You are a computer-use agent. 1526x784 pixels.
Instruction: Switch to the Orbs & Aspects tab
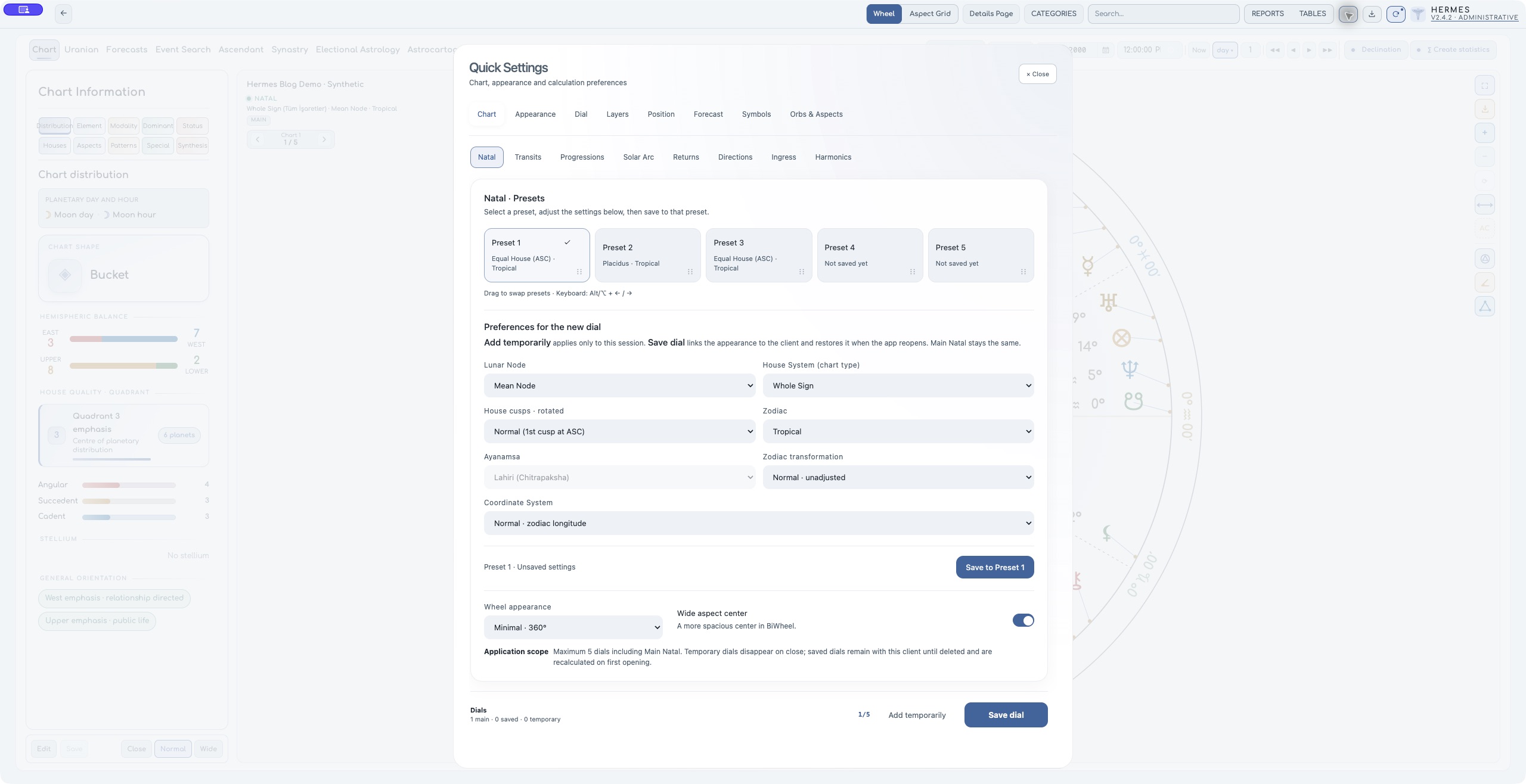click(x=816, y=114)
